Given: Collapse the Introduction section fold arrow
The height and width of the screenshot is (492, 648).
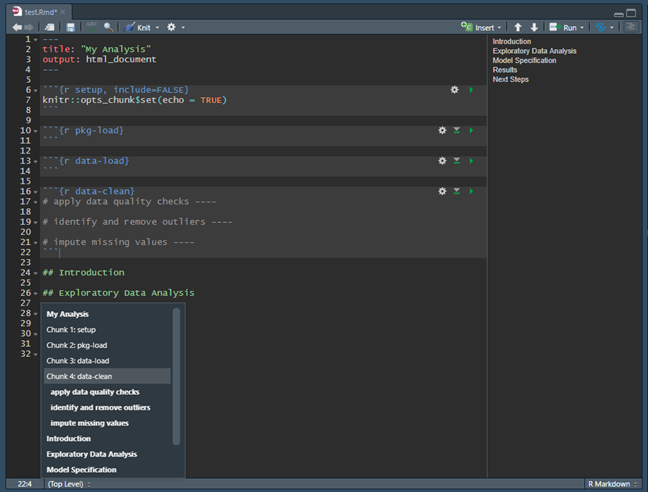Looking at the screenshot, I should point(36,272).
